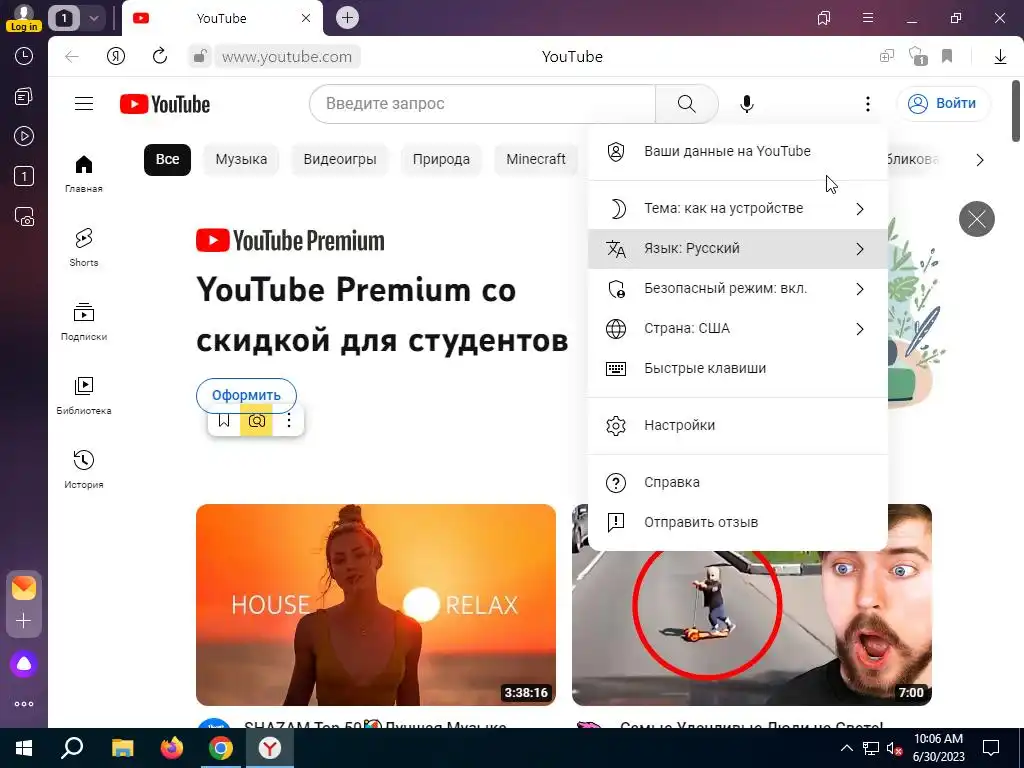Image resolution: width=1024 pixels, height=768 pixels.
Task: Click the YouTube search input field
Action: pos(482,103)
